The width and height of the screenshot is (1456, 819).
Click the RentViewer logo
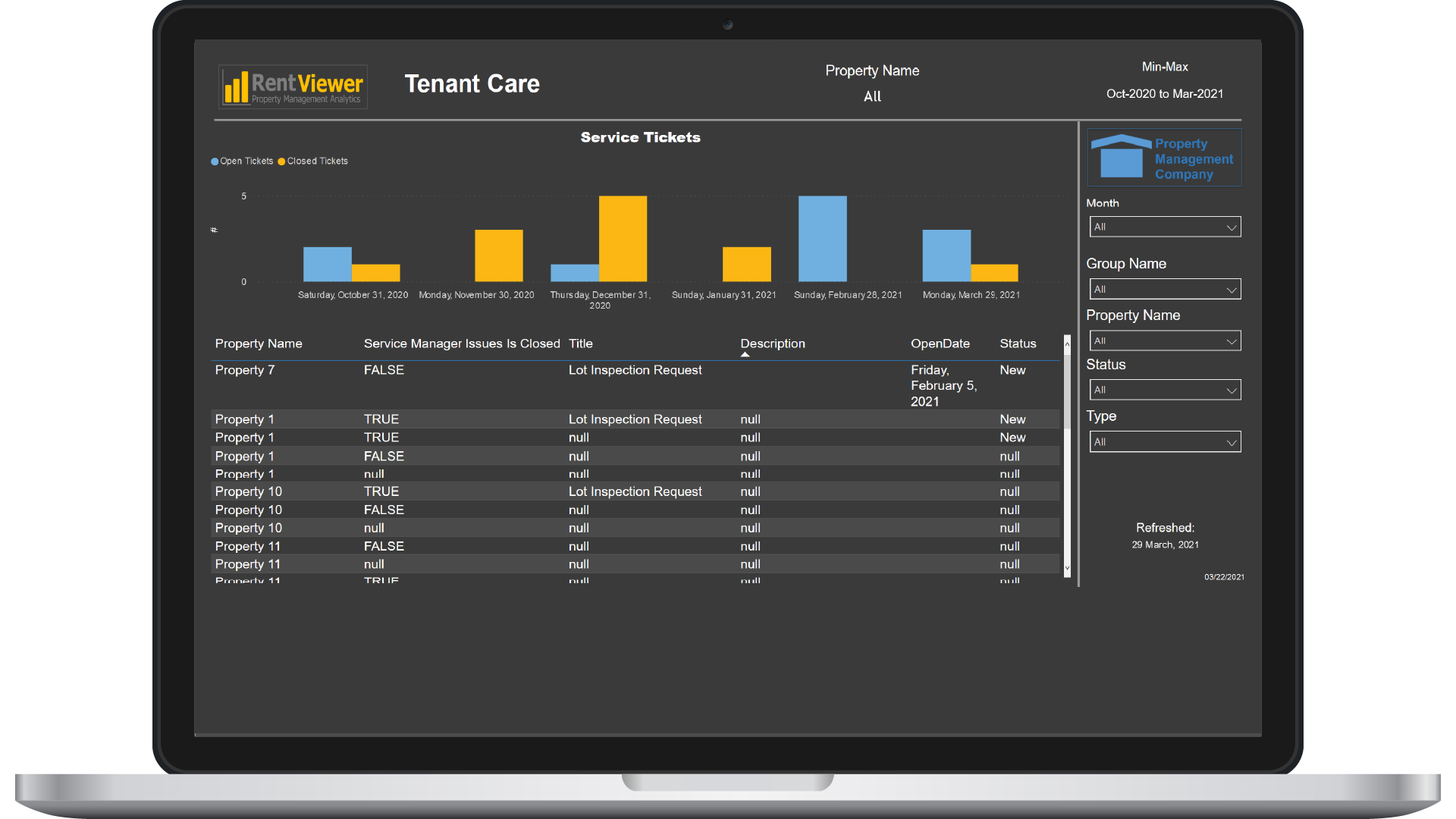[x=293, y=86]
